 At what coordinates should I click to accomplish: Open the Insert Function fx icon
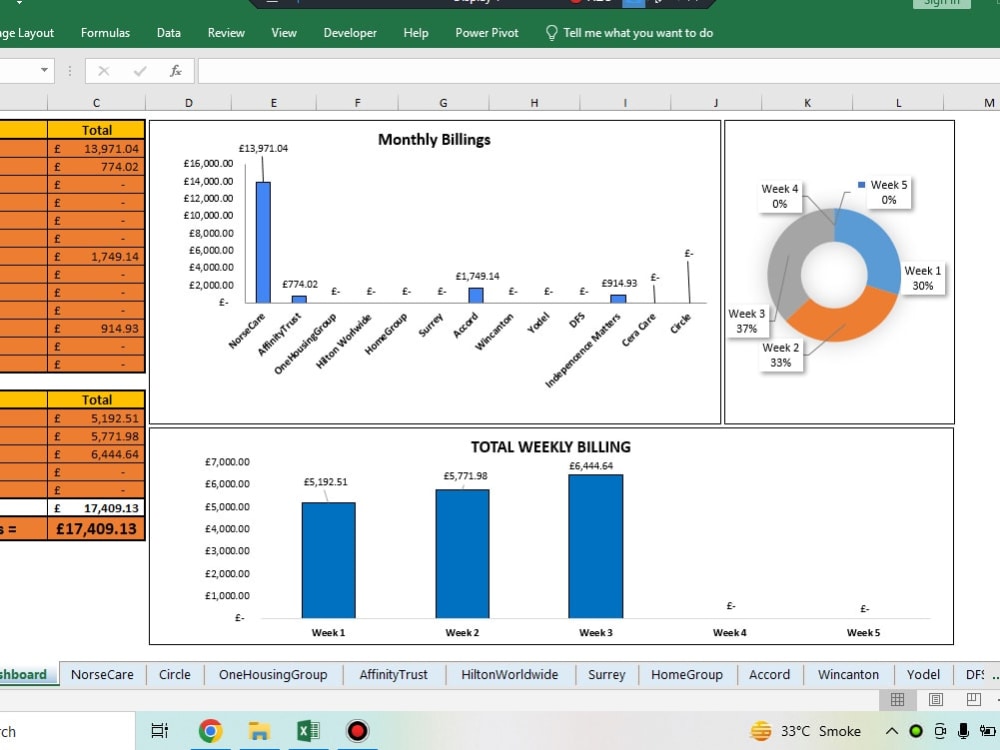pos(175,71)
